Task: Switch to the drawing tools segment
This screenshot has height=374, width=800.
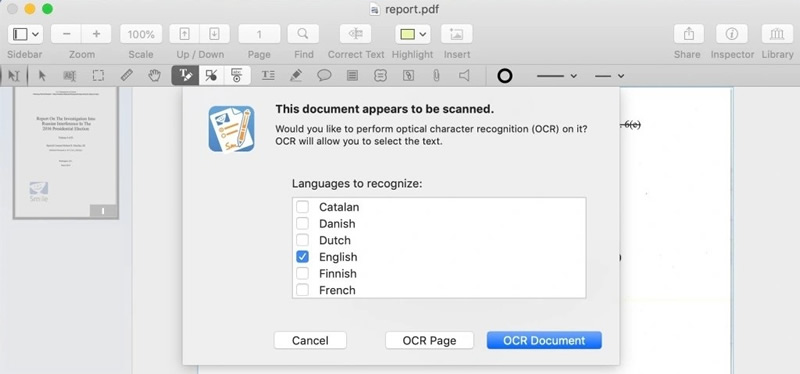Action: (x=211, y=76)
